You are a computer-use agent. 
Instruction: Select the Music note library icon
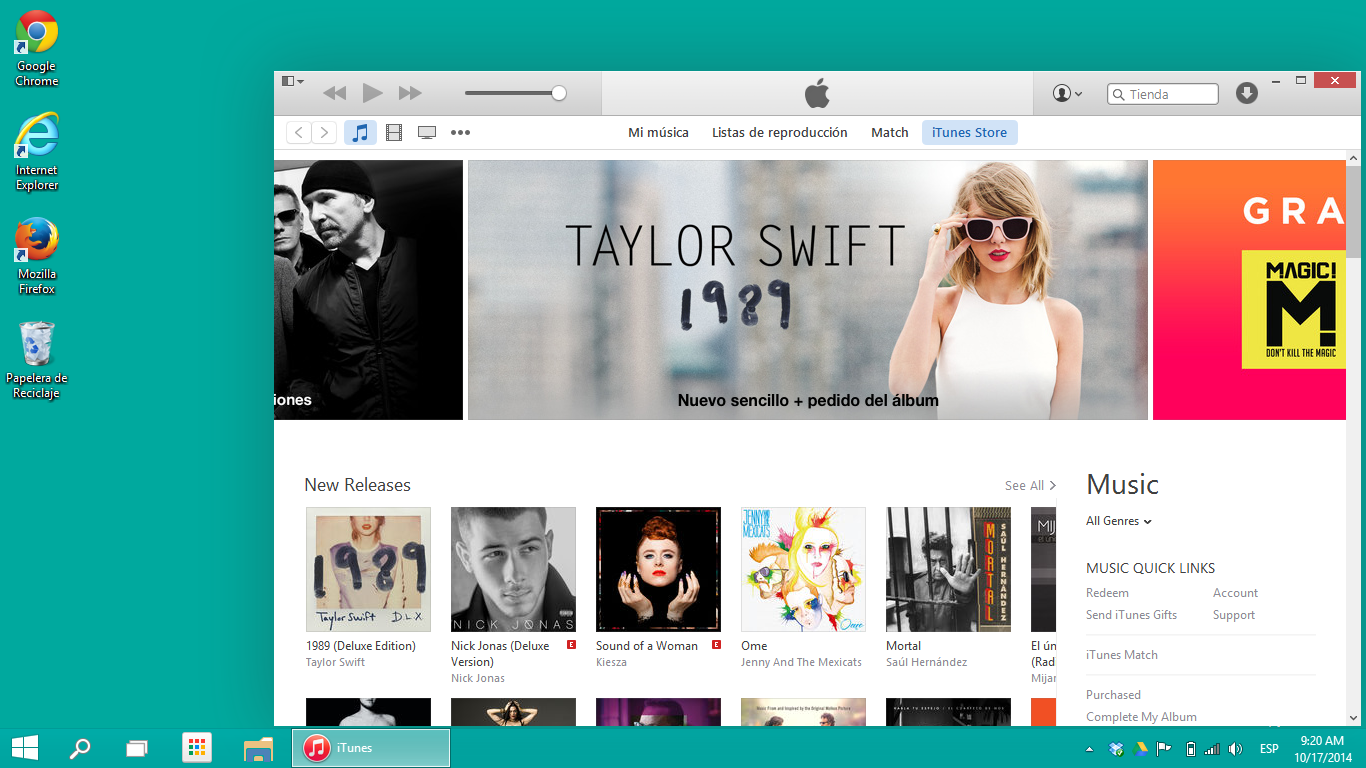tap(360, 132)
